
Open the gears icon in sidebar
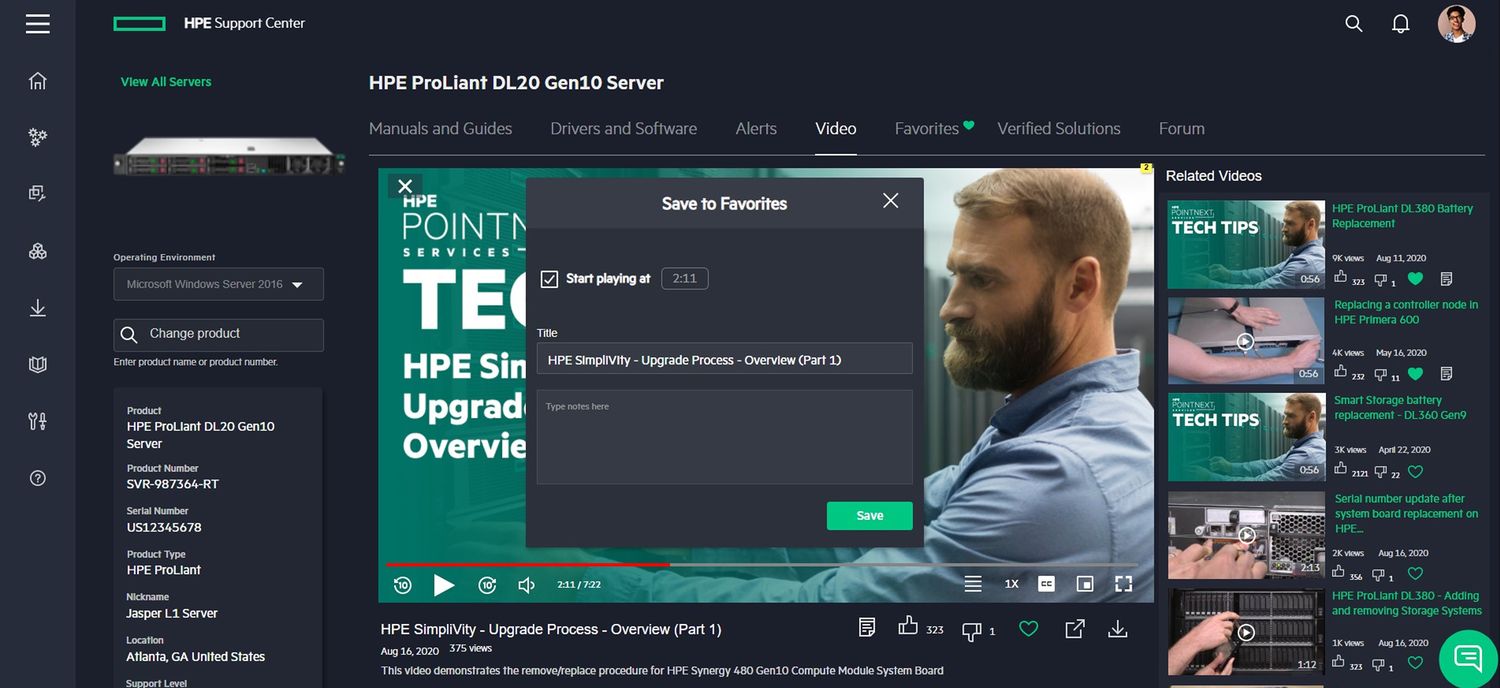tap(38, 137)
